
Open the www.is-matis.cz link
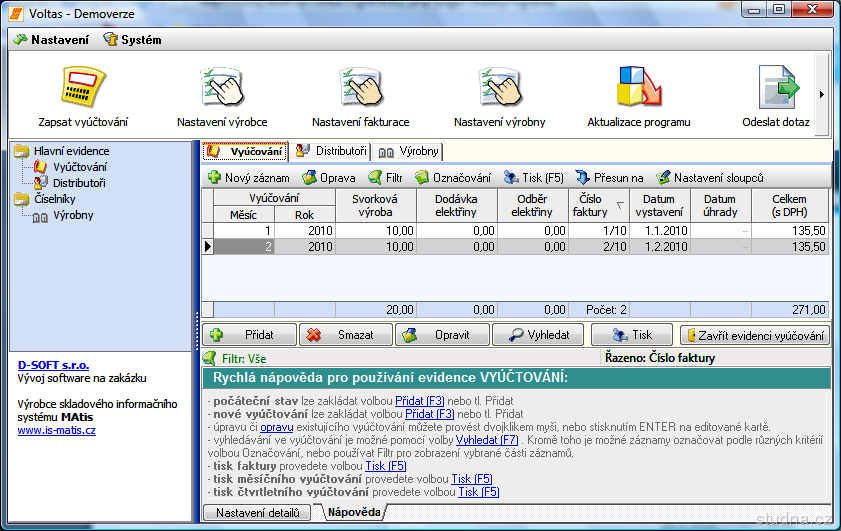pos(56,430)
